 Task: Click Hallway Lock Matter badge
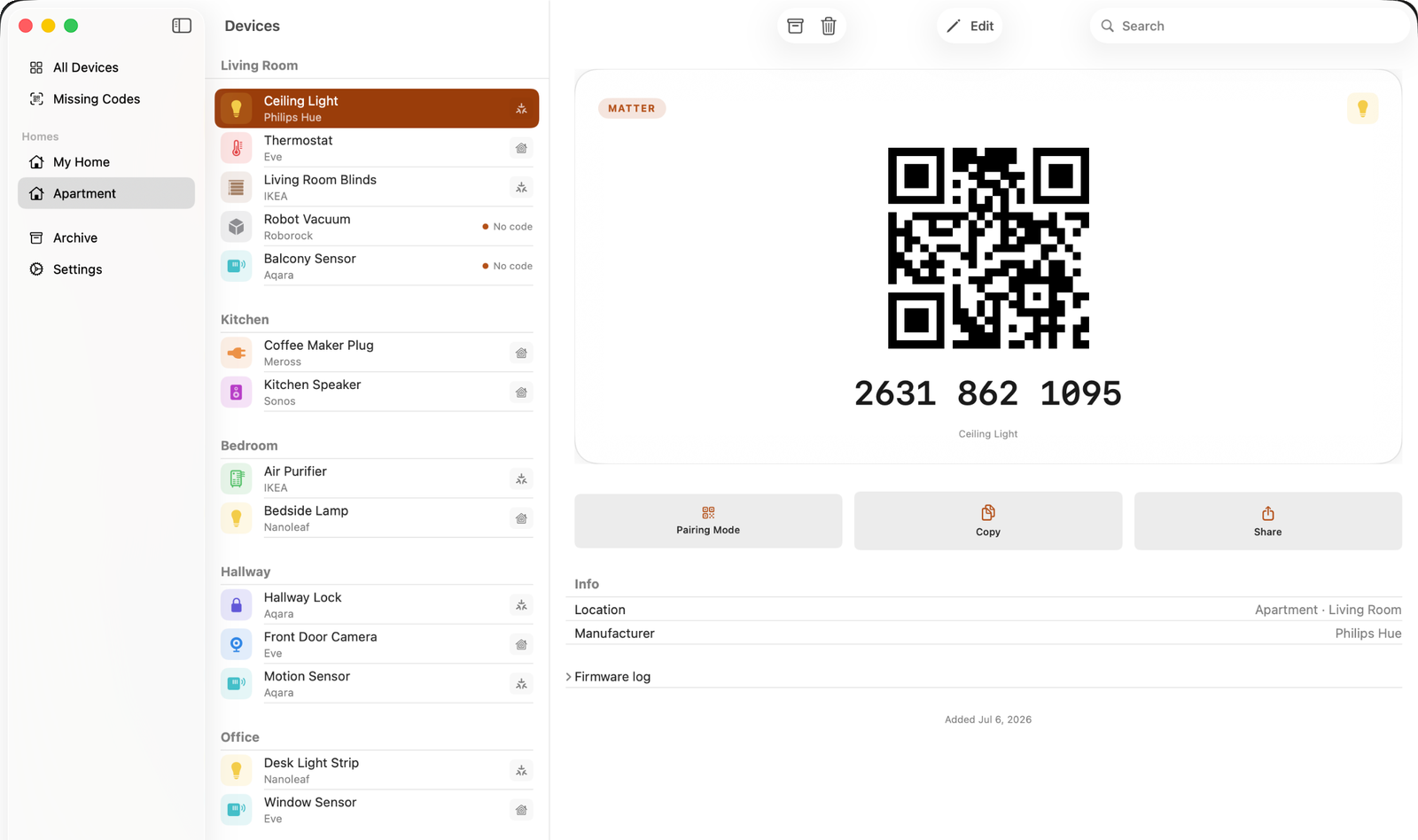(521, 605)
